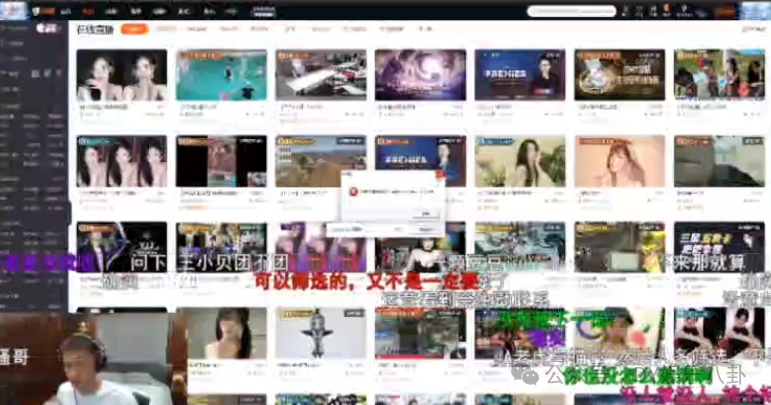Close the error dialog with its red X
771x405 pixels.
coord(440,174)
